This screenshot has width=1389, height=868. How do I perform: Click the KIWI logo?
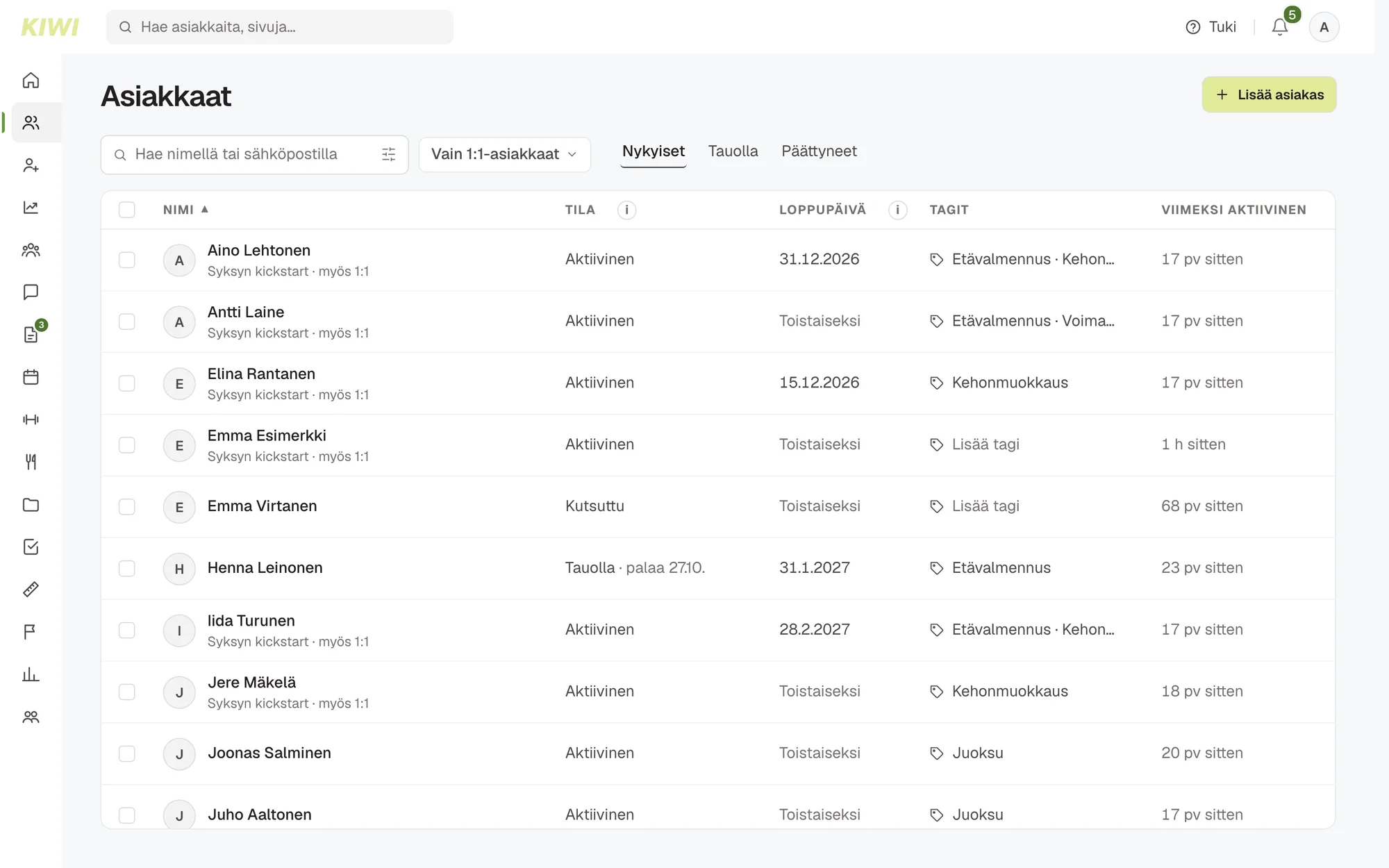click(50, 27)
